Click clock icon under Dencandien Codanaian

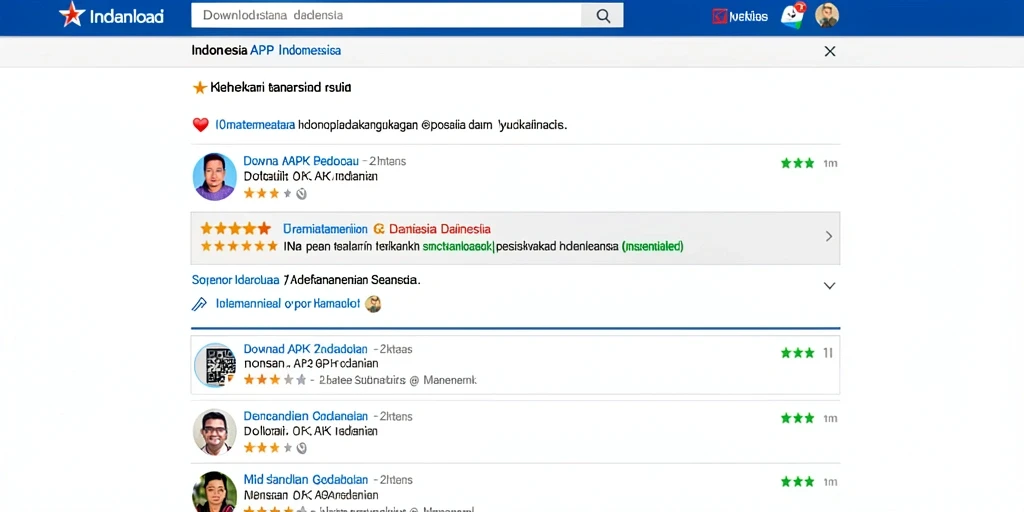(301, 448)
